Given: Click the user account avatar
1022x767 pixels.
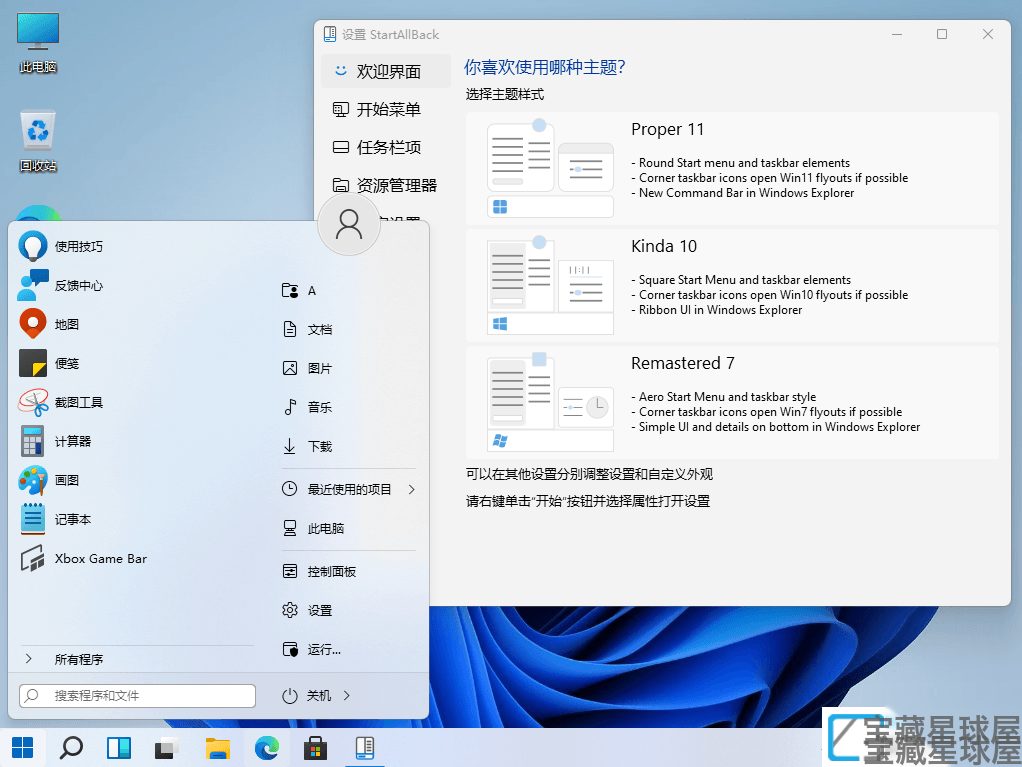Looking at the screenshot, I should [349, 224].
